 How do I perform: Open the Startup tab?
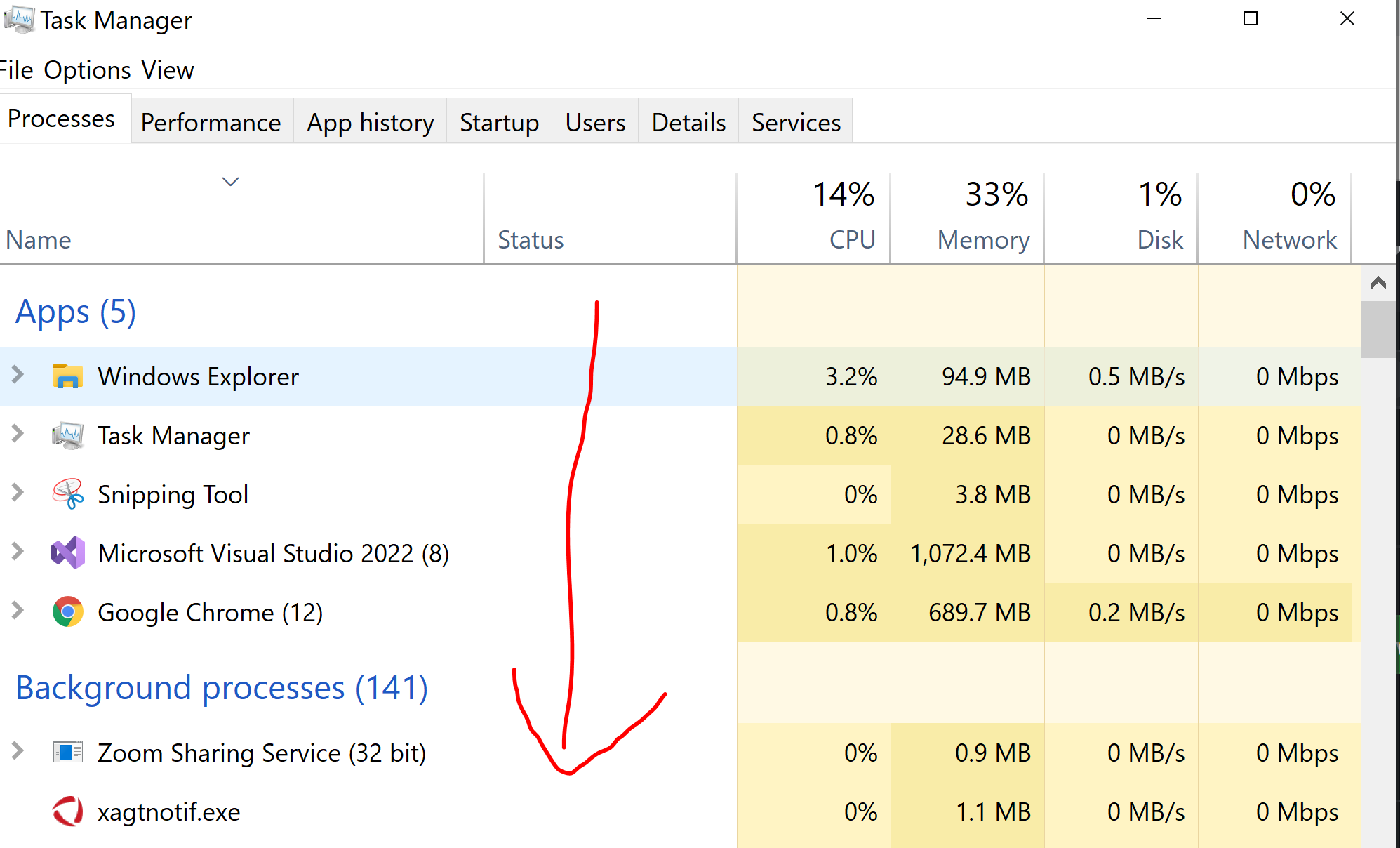tap(499, 123)
